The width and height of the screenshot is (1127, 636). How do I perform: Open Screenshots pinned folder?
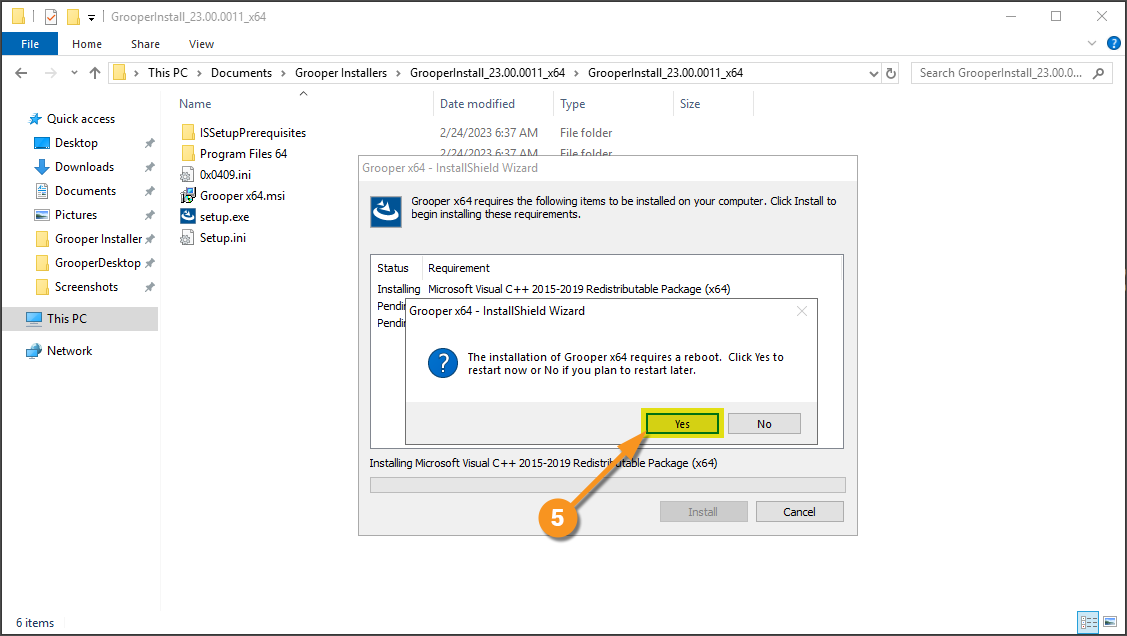click(x=86, y=287)
